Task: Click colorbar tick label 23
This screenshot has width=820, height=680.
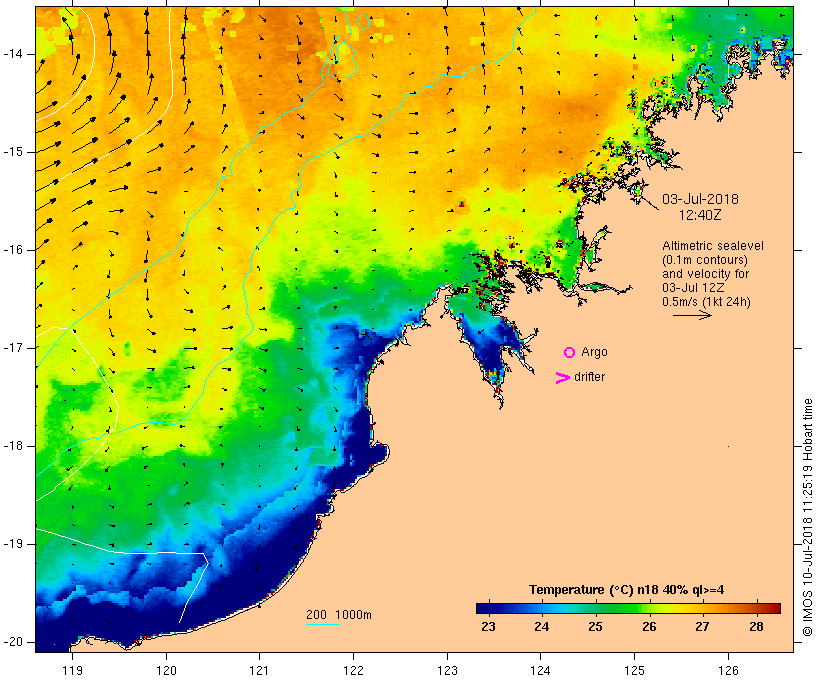Action: coord(488,627)
